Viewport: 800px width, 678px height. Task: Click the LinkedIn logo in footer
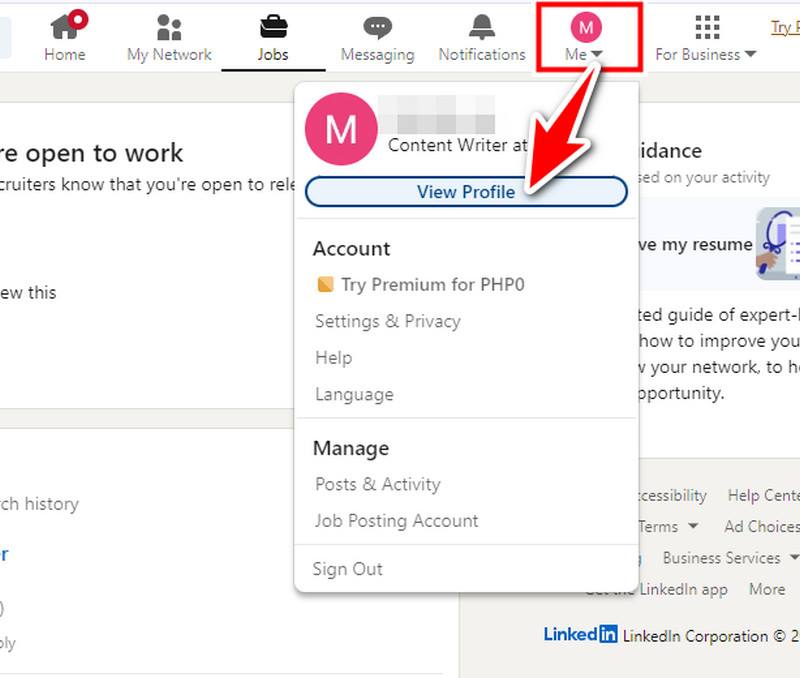(x=580, y=634)
